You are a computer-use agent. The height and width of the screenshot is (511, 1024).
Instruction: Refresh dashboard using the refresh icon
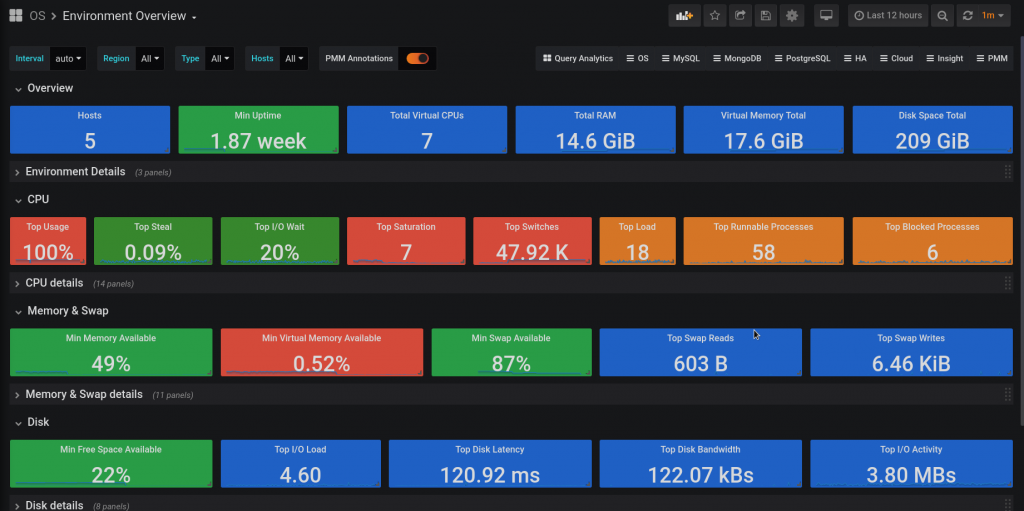967,16
